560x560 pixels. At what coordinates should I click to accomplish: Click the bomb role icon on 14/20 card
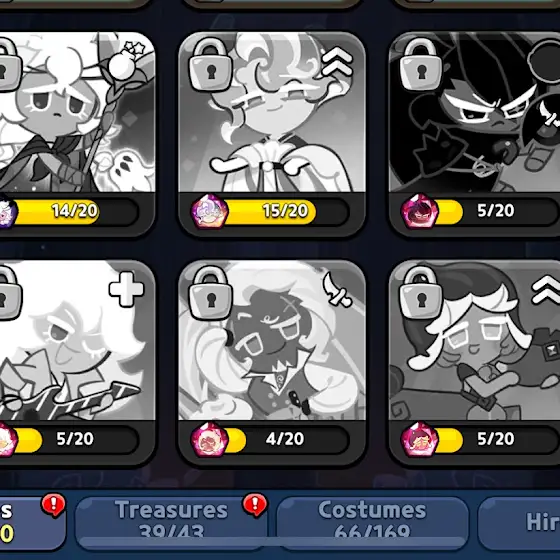(x=126, y=61)
